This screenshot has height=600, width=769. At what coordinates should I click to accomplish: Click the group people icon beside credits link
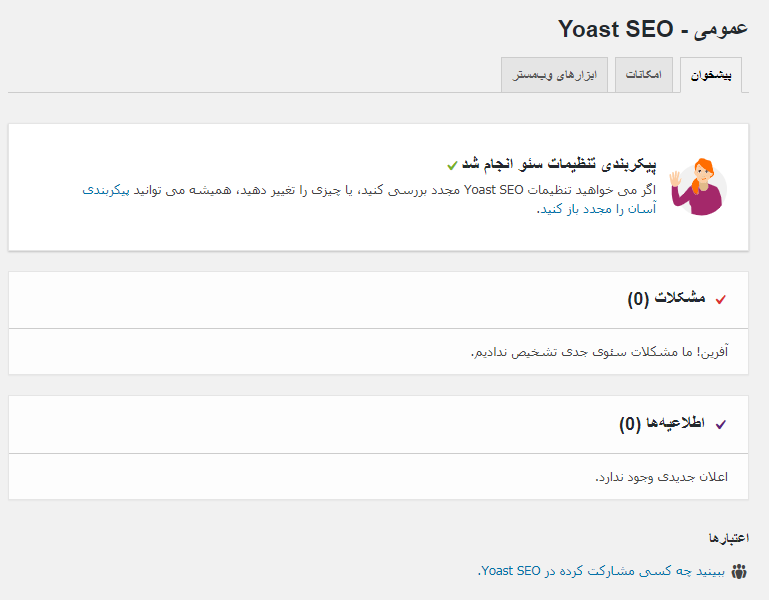[x=739, y=572]
